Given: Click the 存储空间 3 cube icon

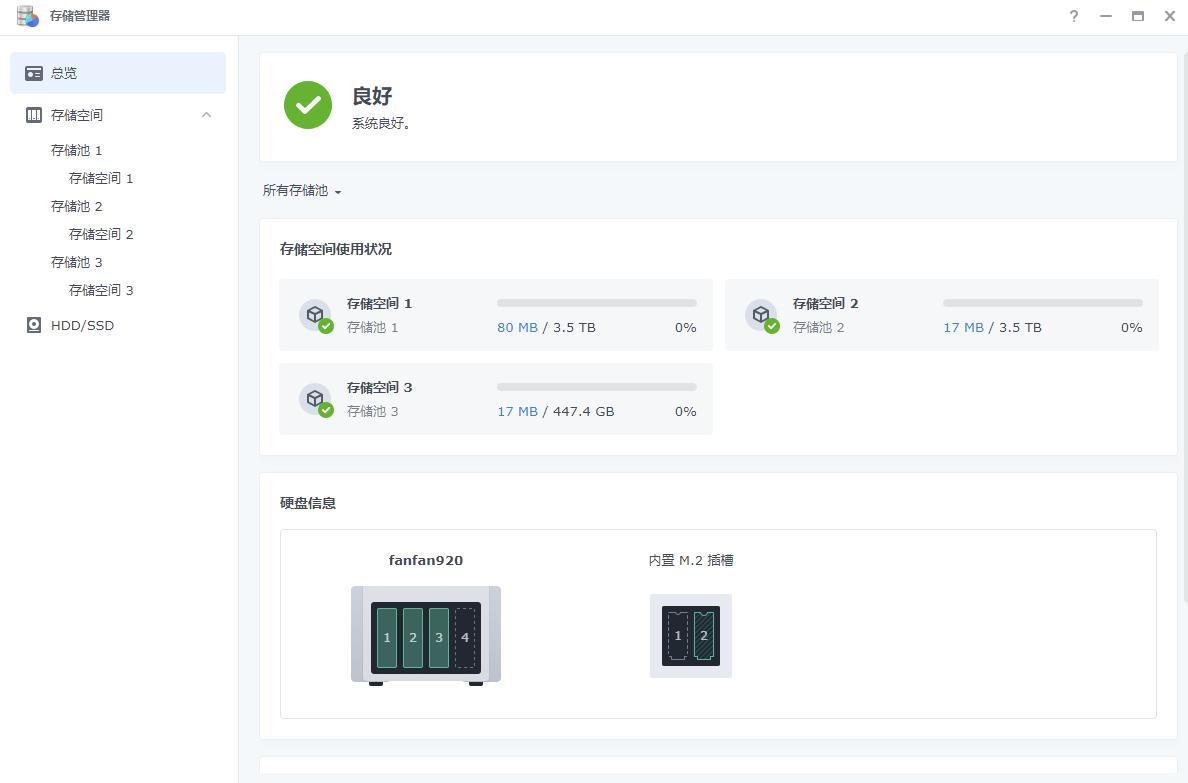Looking at the screenshot, I should click(x=317, y=397).
